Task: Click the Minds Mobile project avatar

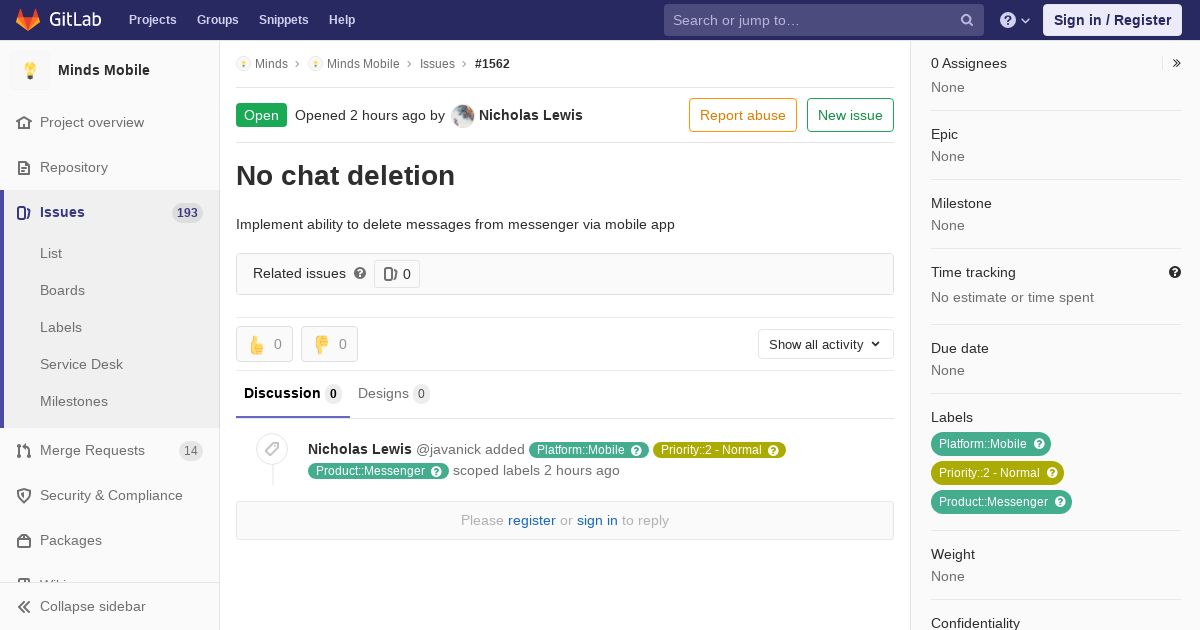Action: coord(30,70)
